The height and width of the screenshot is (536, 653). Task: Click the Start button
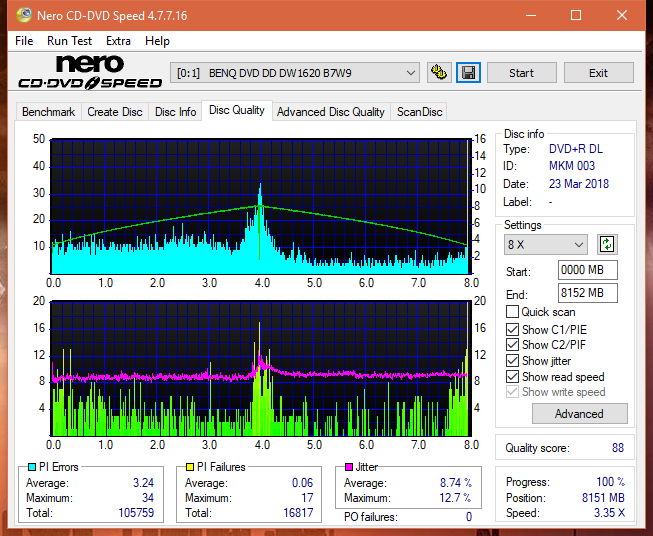[521, 73]
